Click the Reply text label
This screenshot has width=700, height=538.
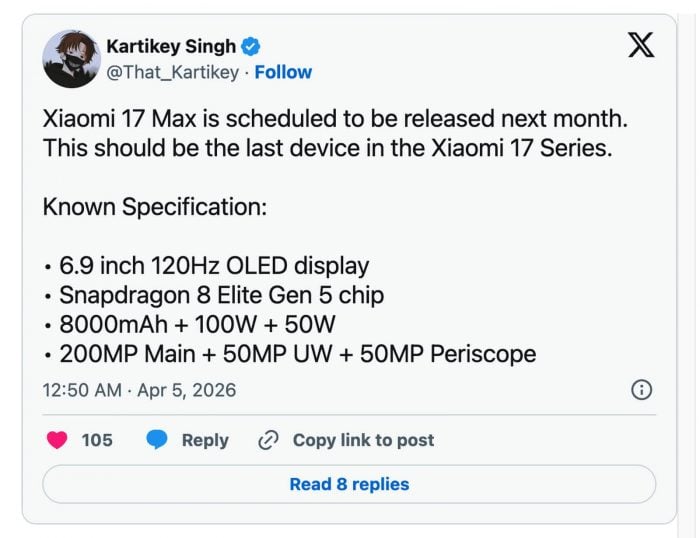[205, 440]
